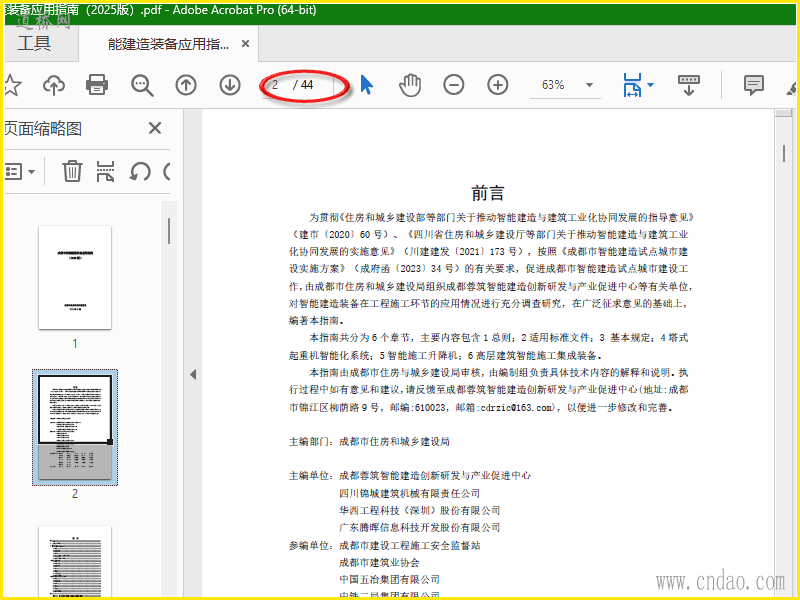
Task: Click the text 成都市建设工程施工安全监督站
Action: pos(410,545)
